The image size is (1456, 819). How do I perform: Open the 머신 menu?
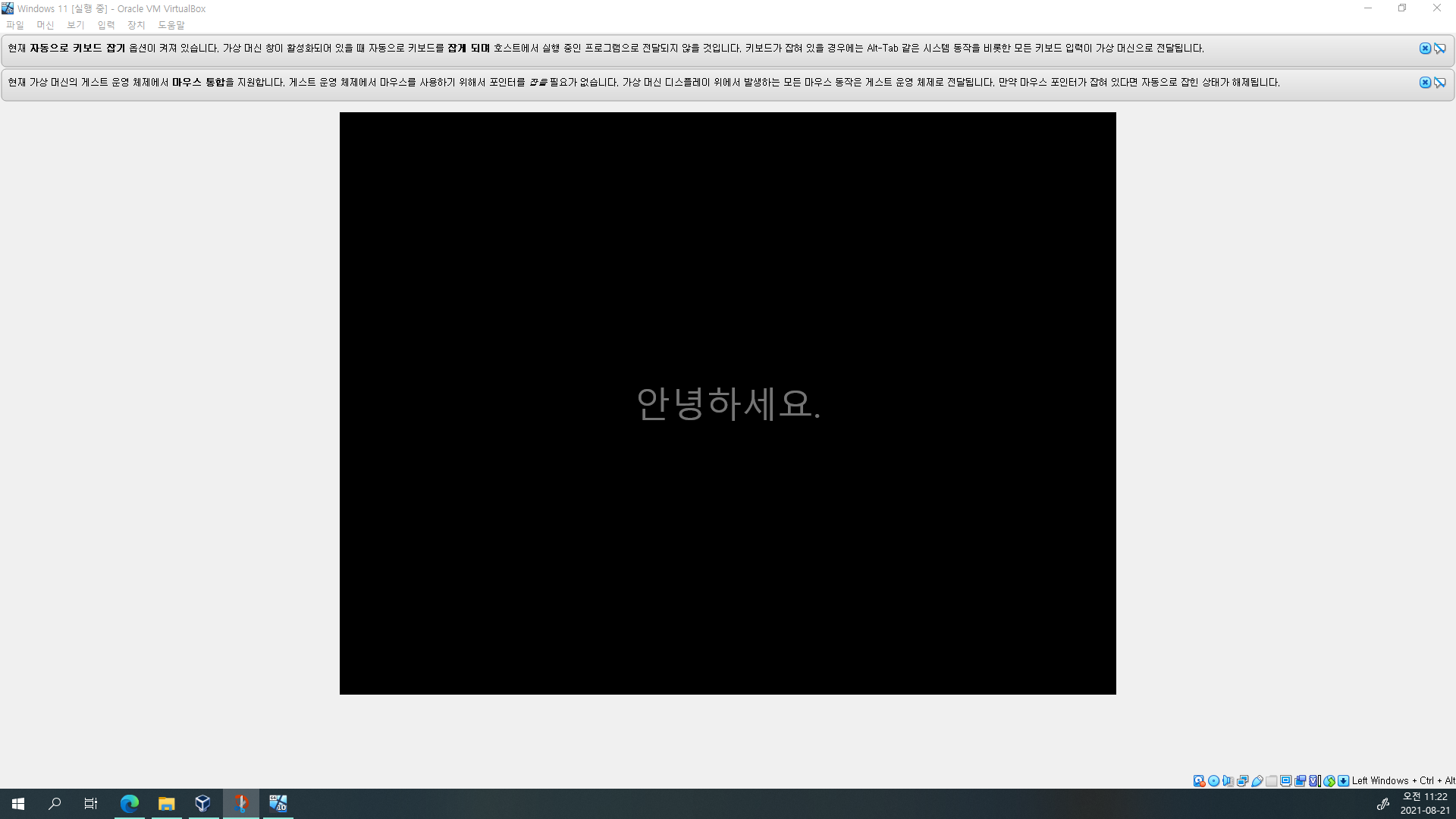[45, 25]
